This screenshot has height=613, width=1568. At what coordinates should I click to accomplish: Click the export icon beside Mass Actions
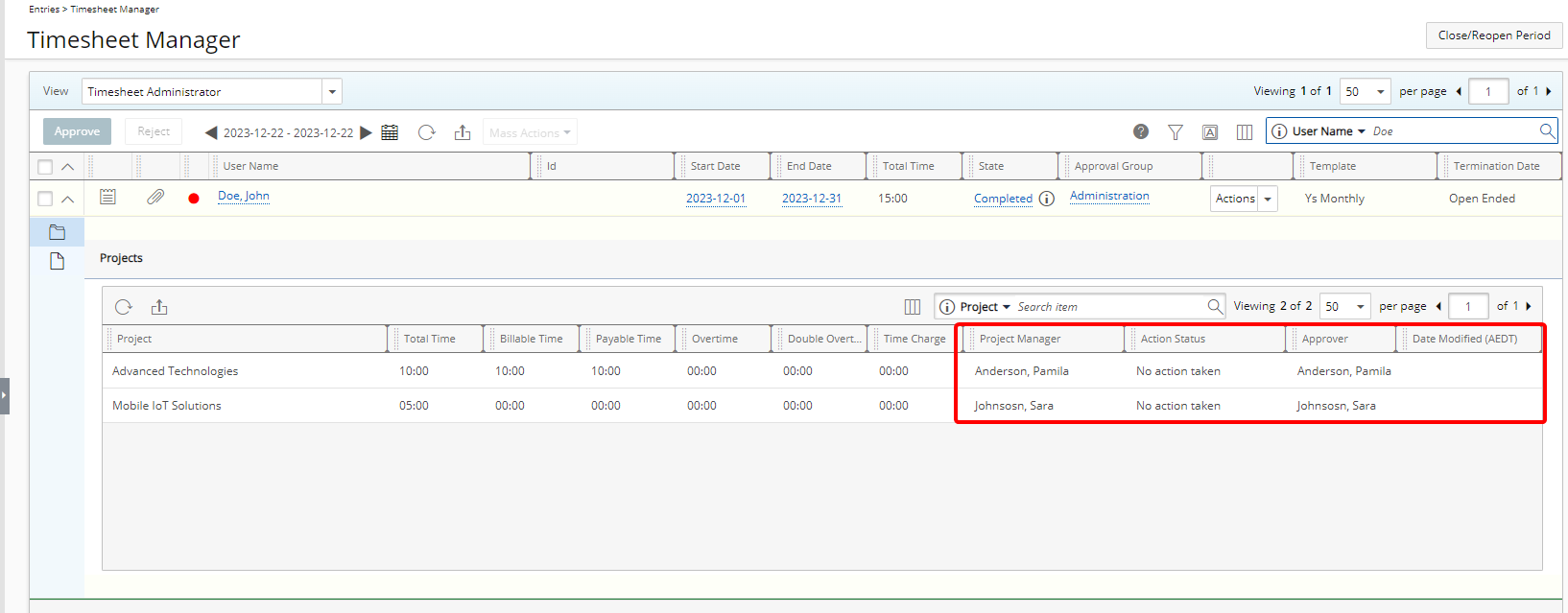463,132
